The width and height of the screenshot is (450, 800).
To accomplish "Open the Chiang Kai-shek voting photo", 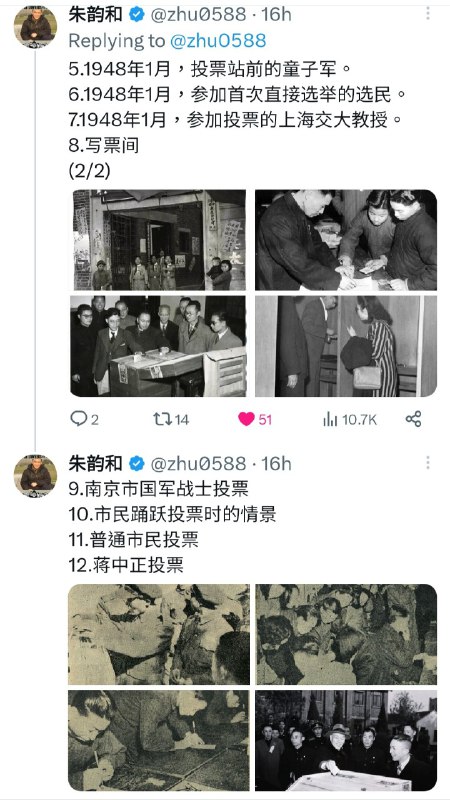I will [346, 740].
